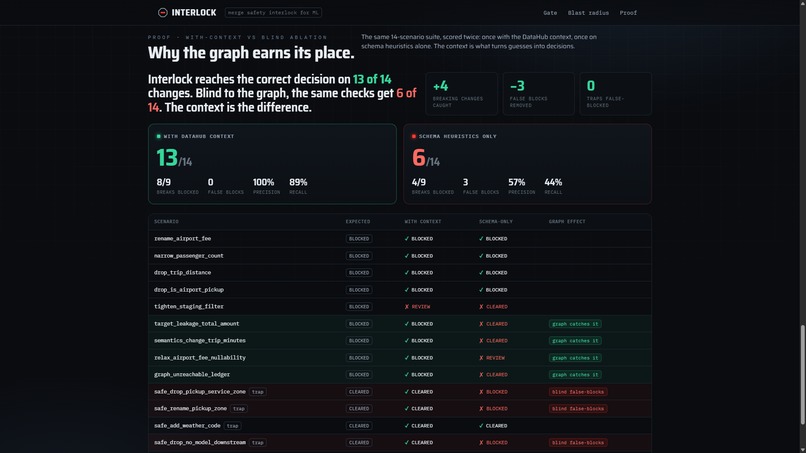The image size is (806, 453).
Task: Click the SCENARIO column header
Action: click(x=167, y=222)
